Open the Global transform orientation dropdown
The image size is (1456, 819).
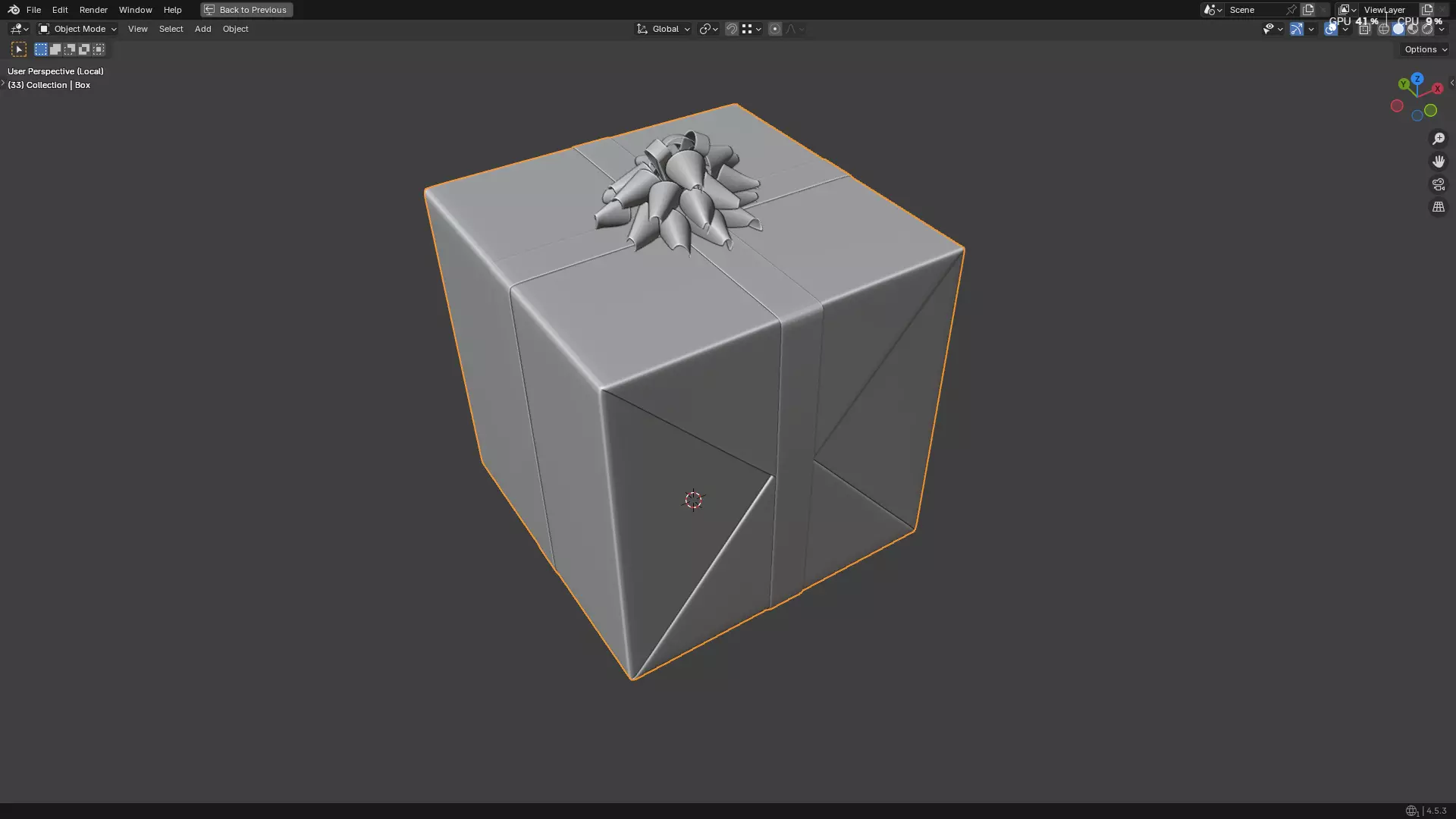(x=664, y=29)
